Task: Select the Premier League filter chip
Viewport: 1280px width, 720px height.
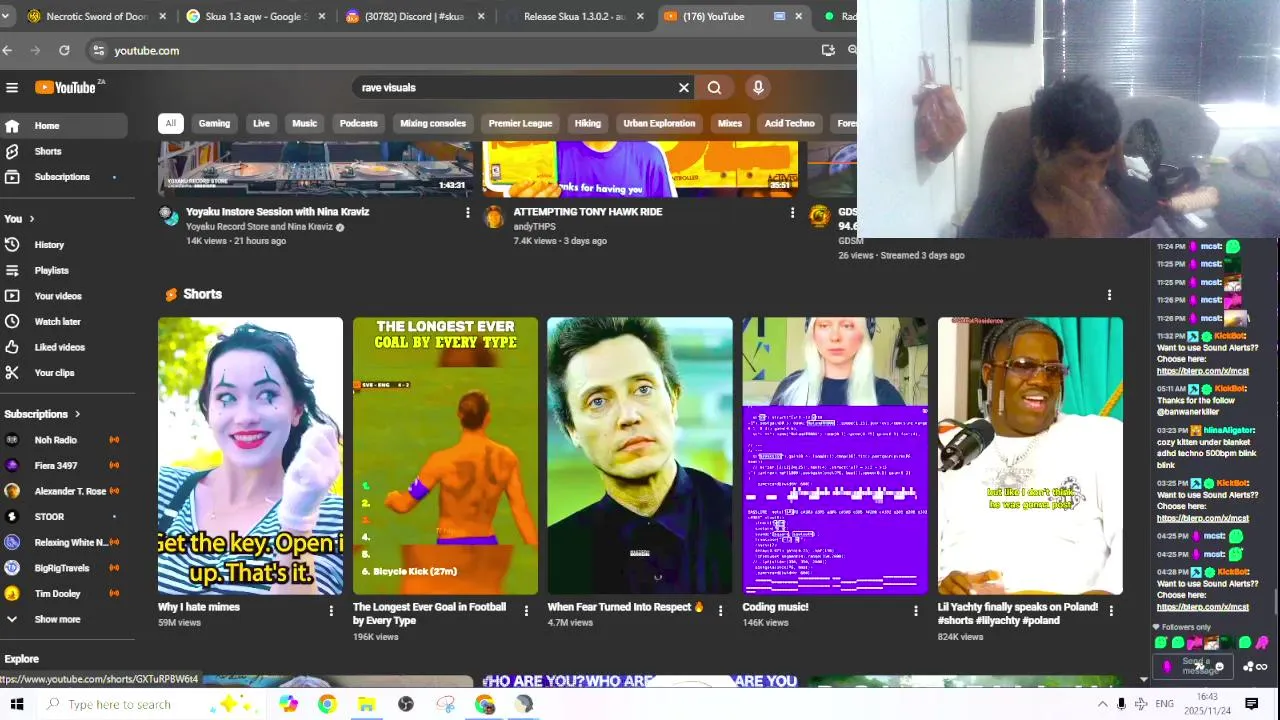Action: (520, 123)
